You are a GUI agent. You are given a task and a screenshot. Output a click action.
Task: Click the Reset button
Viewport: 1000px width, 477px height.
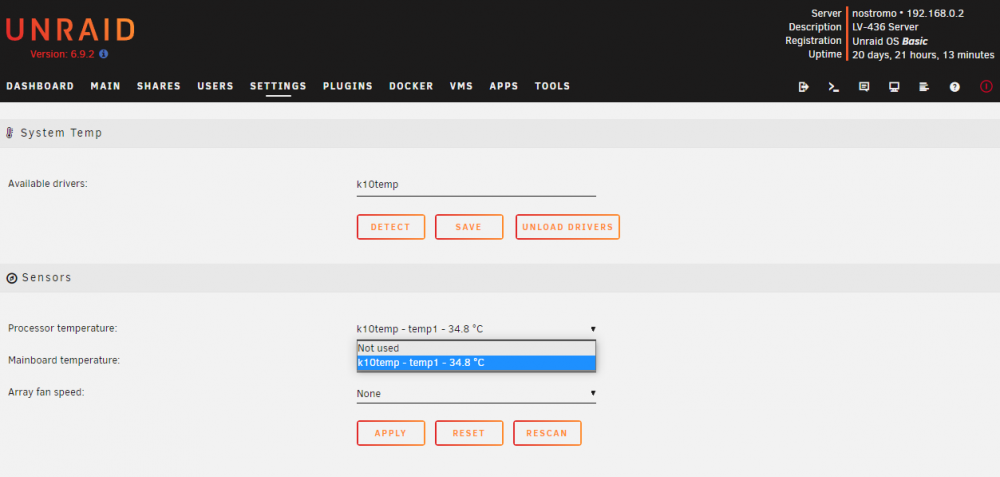coord(469,433)
